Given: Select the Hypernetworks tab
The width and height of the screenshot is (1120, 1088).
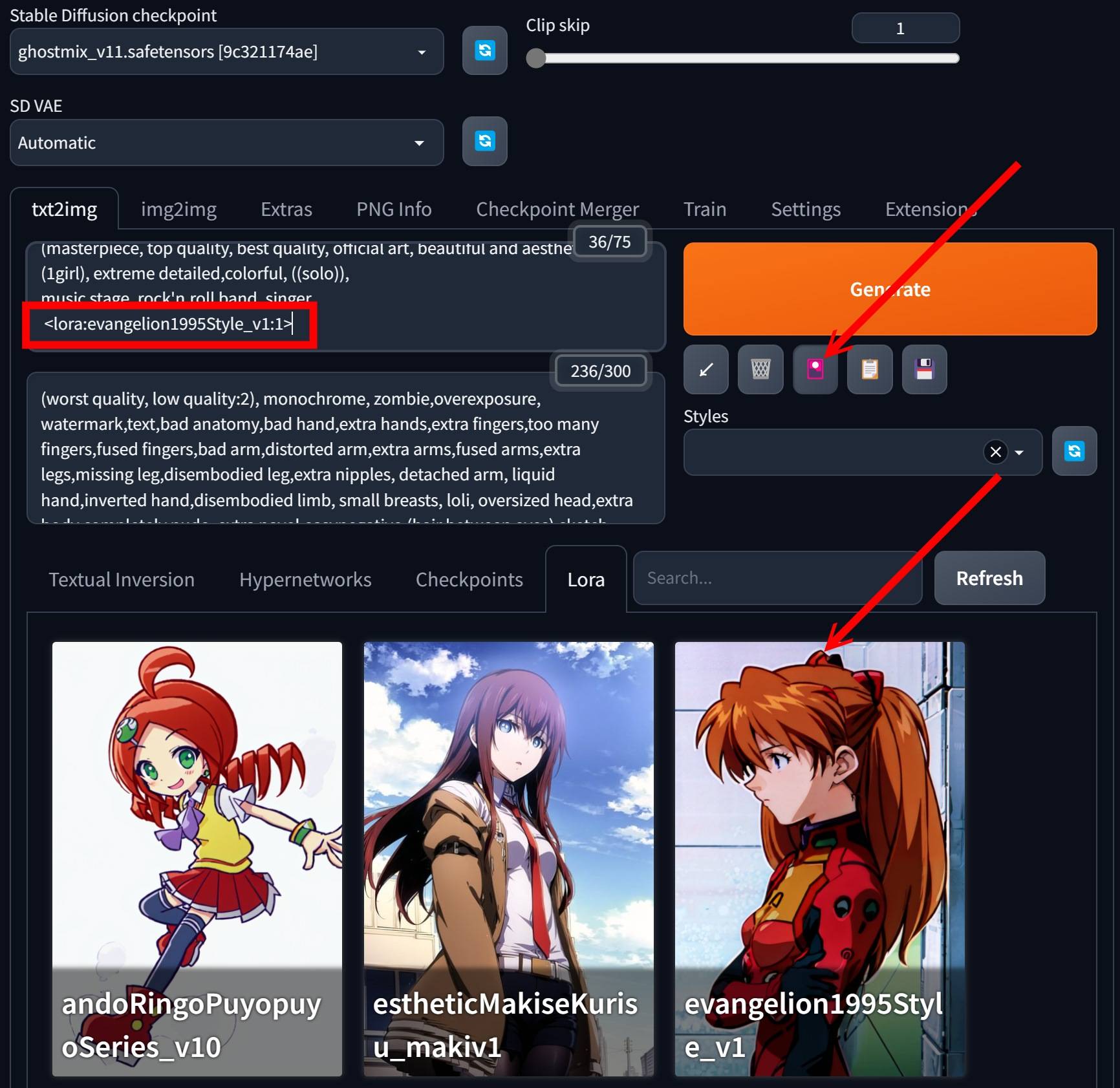Looking at the screenshot, I should tap(305, 579).
